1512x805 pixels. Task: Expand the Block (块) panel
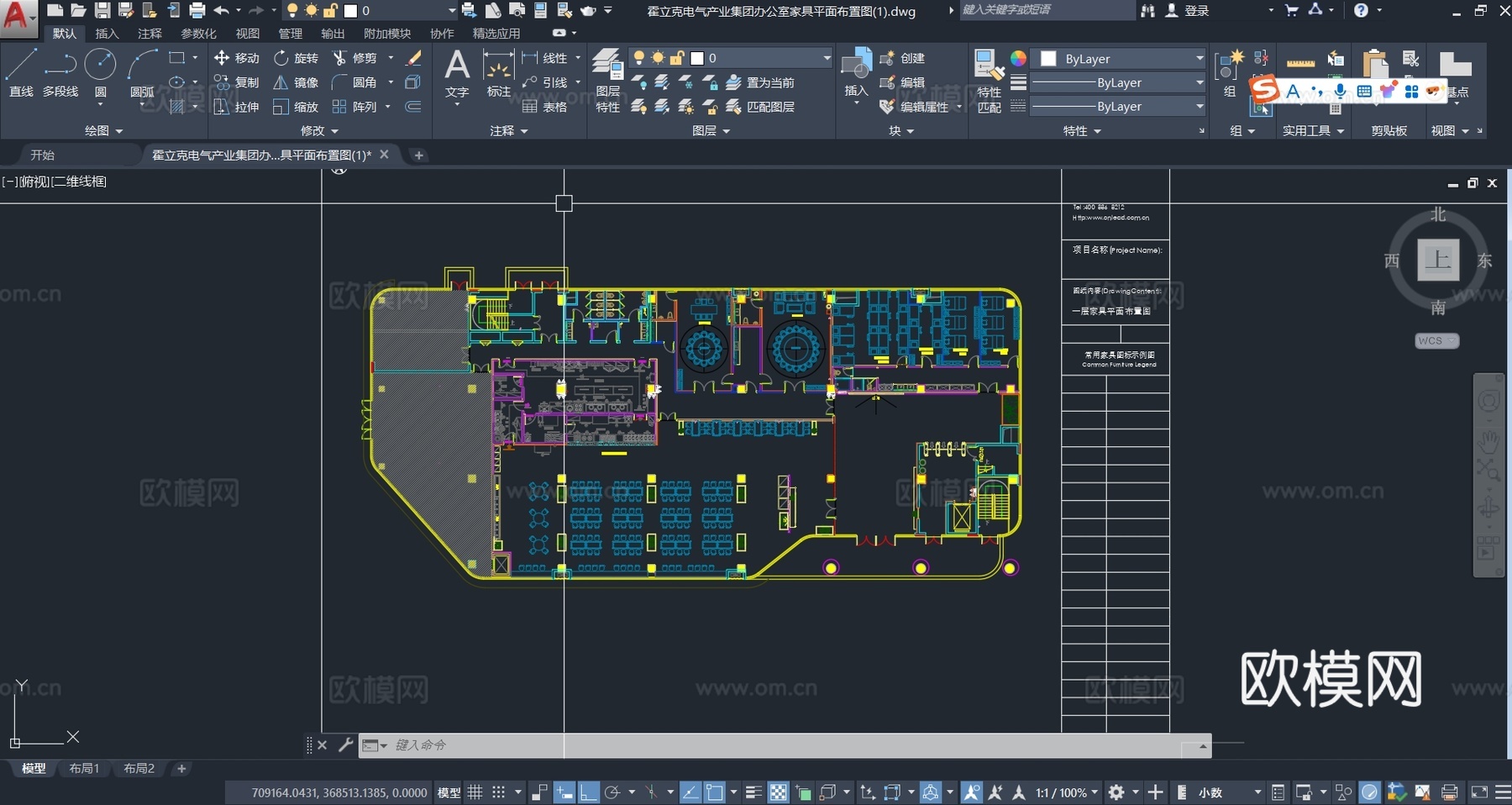point(901,131)
